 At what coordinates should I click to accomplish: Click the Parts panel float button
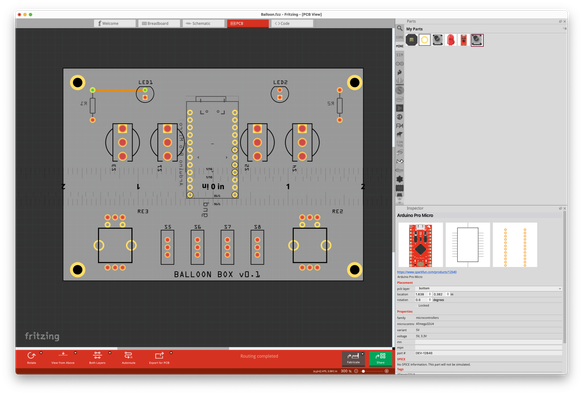click(x=560, y=22)
